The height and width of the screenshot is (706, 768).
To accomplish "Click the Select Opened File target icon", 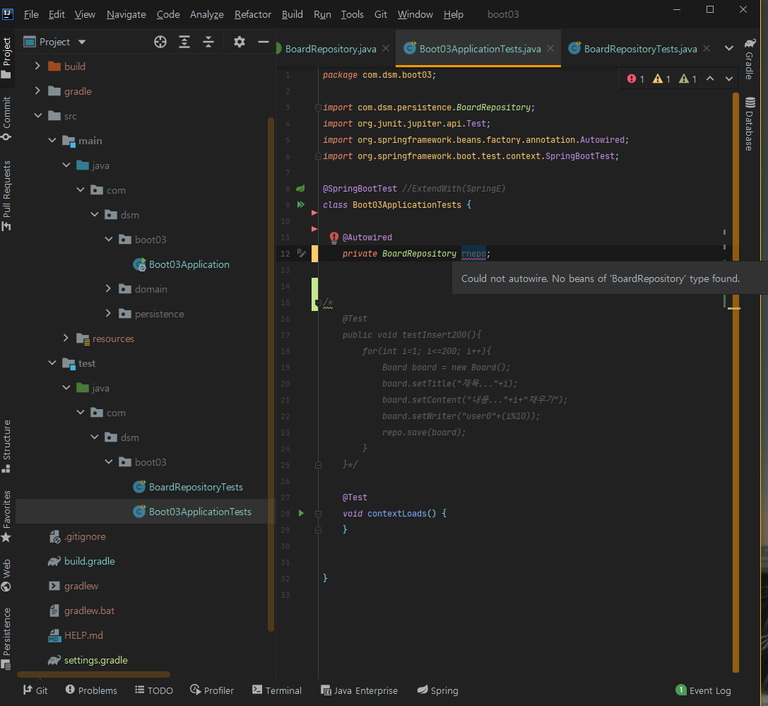I will click(160, 42).
